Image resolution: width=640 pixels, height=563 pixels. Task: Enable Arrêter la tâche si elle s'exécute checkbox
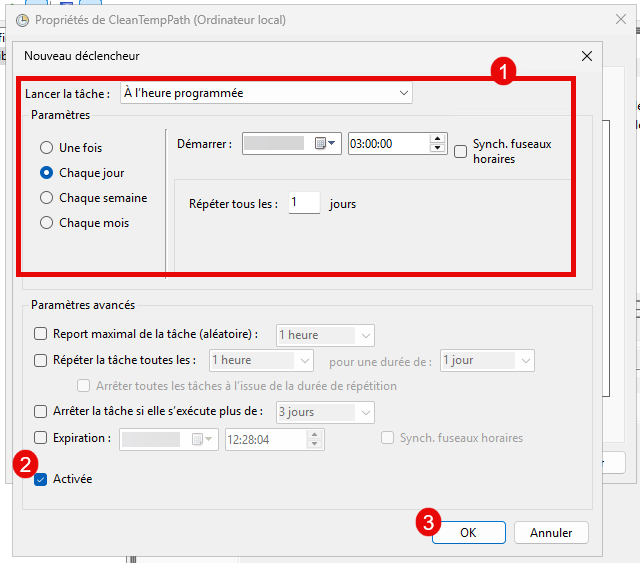[x=41, y=411]
